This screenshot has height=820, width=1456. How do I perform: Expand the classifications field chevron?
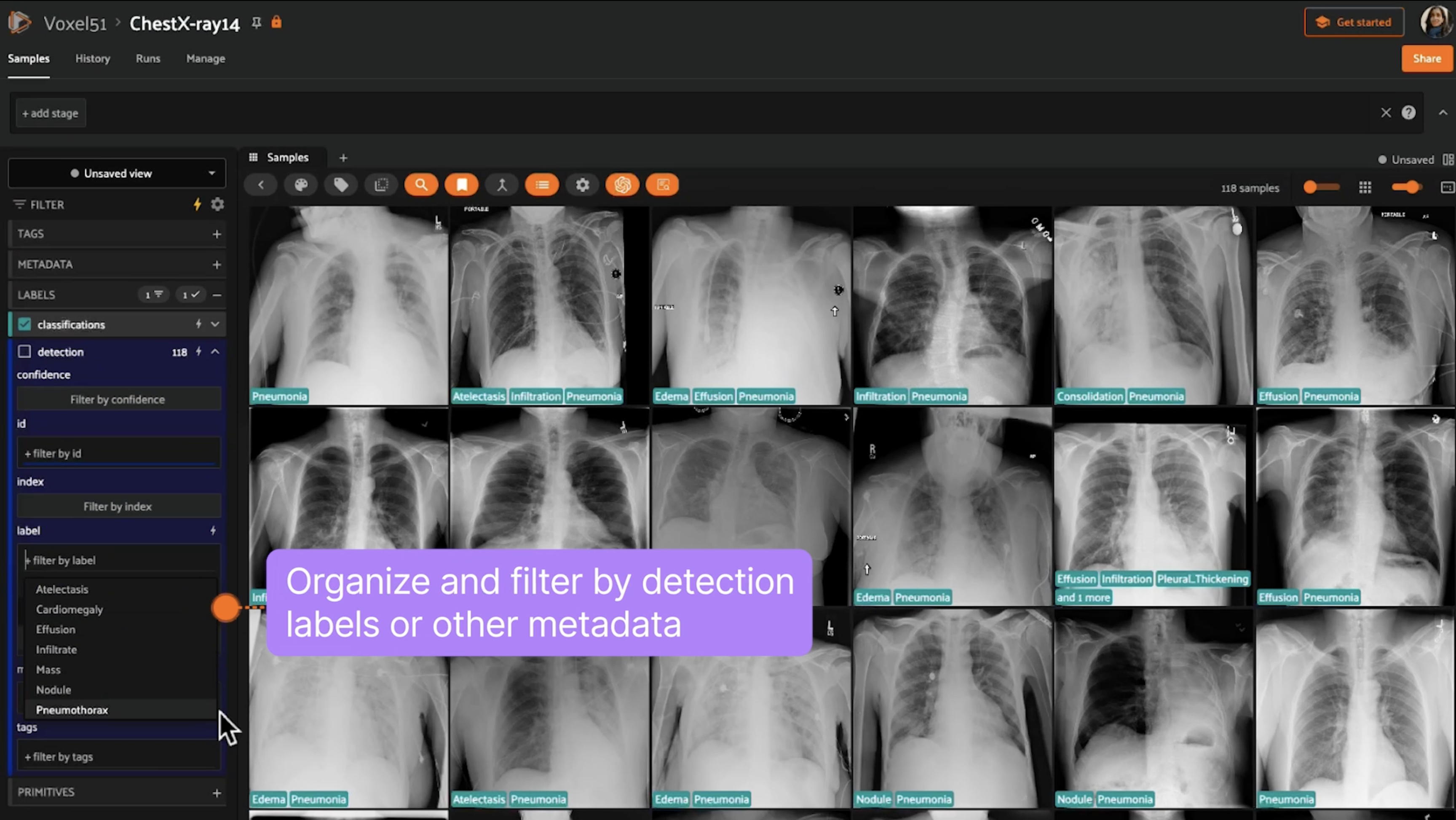(215, 324)
